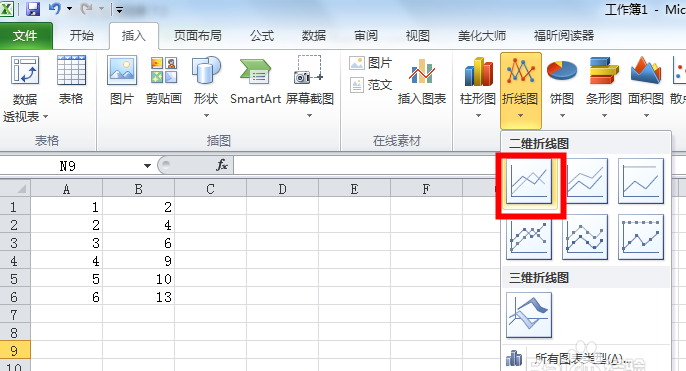Image resolution: width=686 pixels, height=371 pixels.
Task: Switch to the 页面布局 ribbon tab
Action: [x=198, y=35]
